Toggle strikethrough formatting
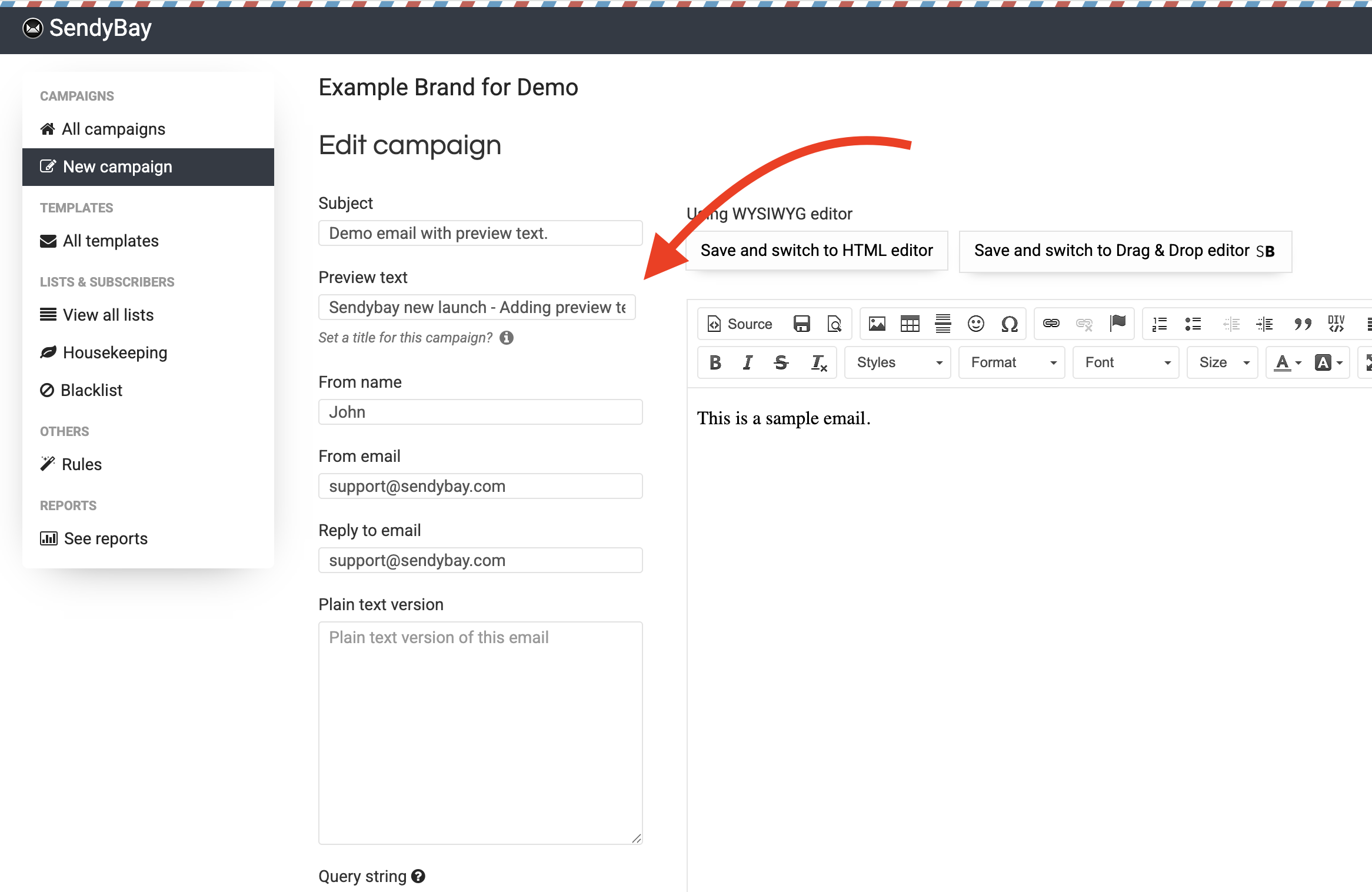Image resolution: width=1372 pixels, height=892 pixels. click(x=781, y=362)
